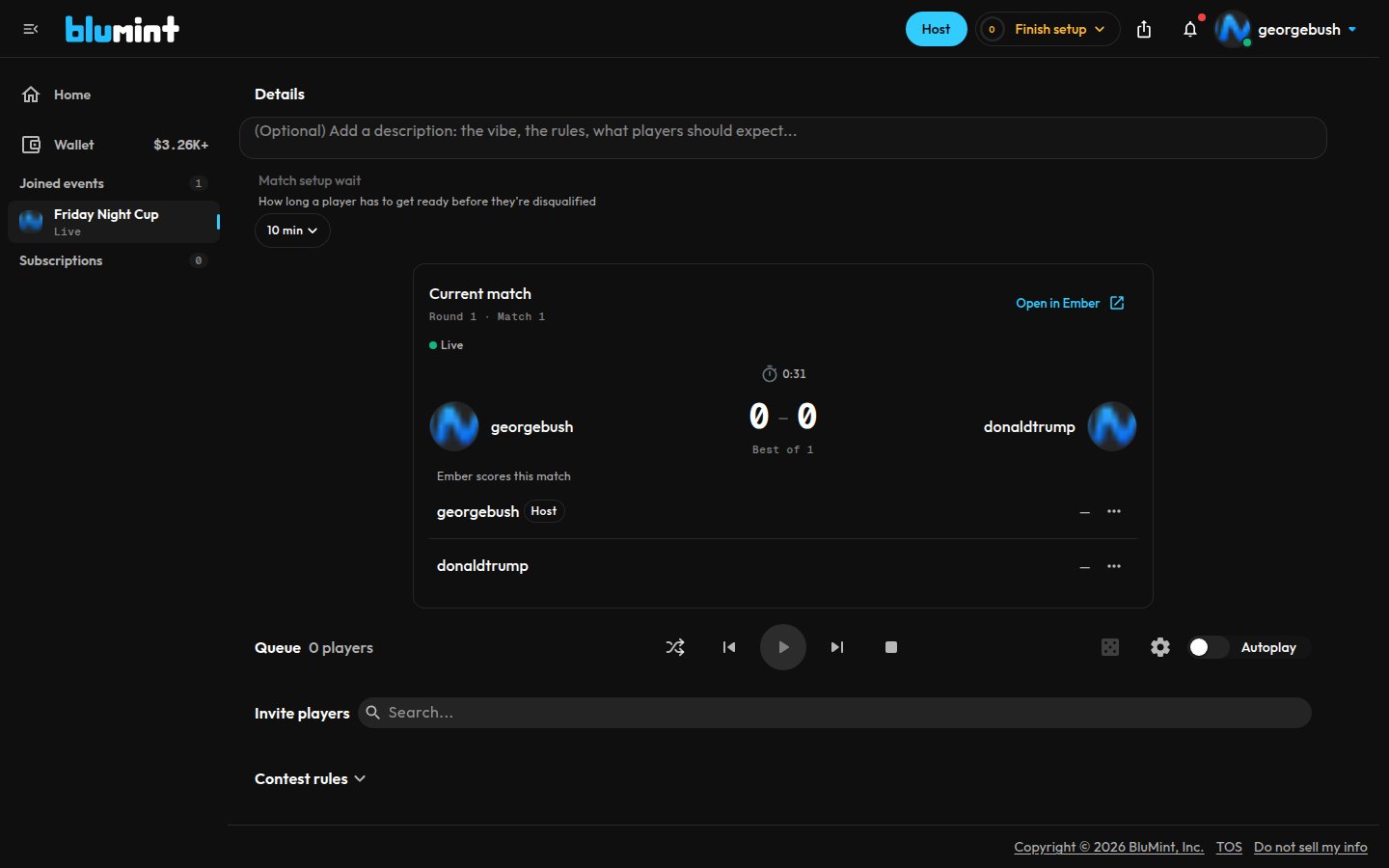This screenshot has height=868, width=1389.
Task: Shuffle the queue
Action: (675, 647)
